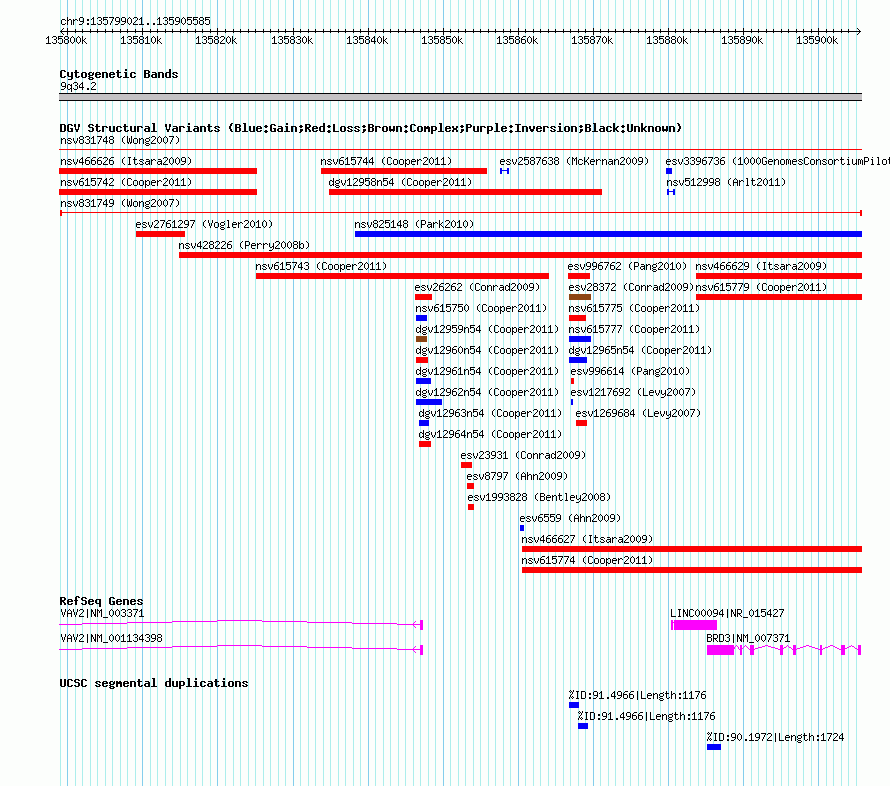Click the 135900k ruler position label
The image size is (890, 786).
[817, 40]
